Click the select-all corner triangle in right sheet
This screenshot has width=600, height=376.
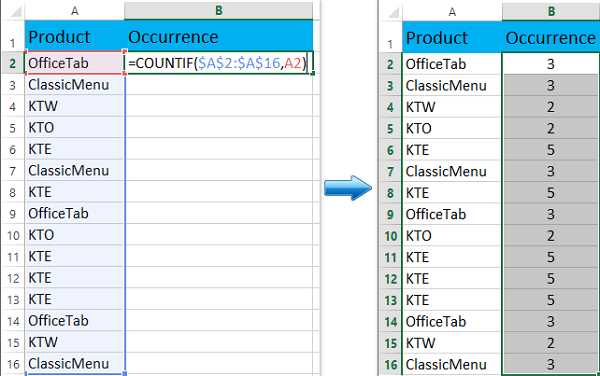pos(394,13)
